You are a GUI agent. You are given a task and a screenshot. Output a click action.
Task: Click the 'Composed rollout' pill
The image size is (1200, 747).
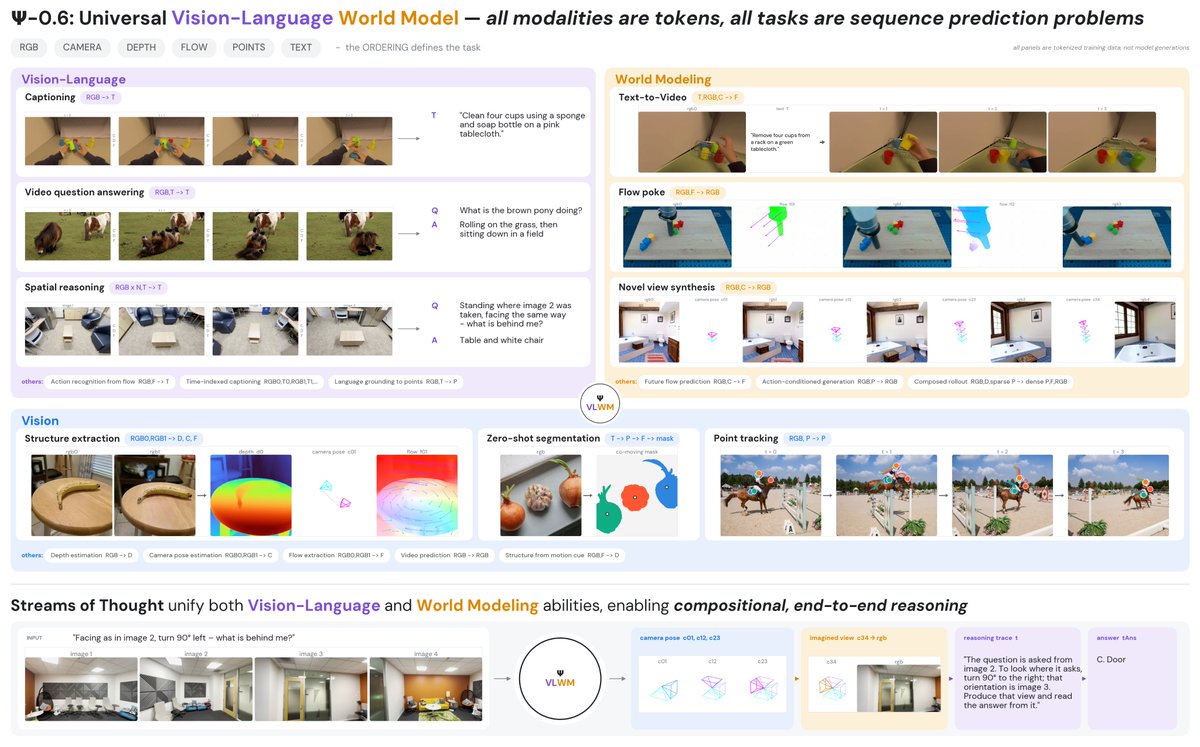(x=990, y=381)
